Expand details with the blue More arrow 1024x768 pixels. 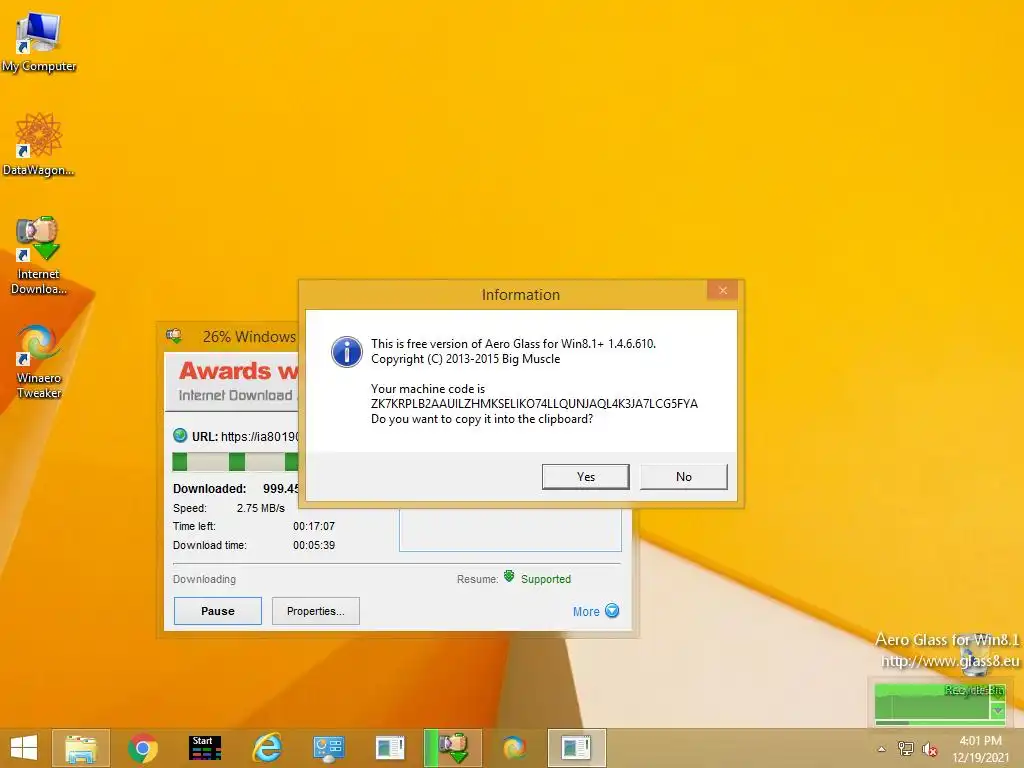[x=612, y=611]
